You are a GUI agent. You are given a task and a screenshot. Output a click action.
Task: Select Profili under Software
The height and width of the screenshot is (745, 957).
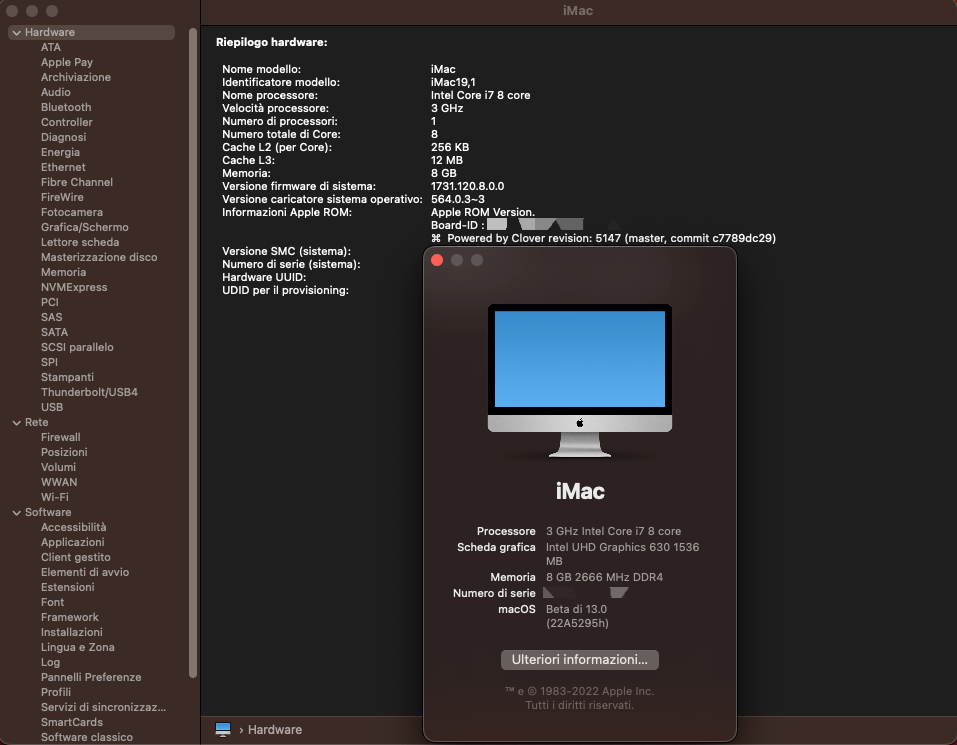click(x=56, y=693)
